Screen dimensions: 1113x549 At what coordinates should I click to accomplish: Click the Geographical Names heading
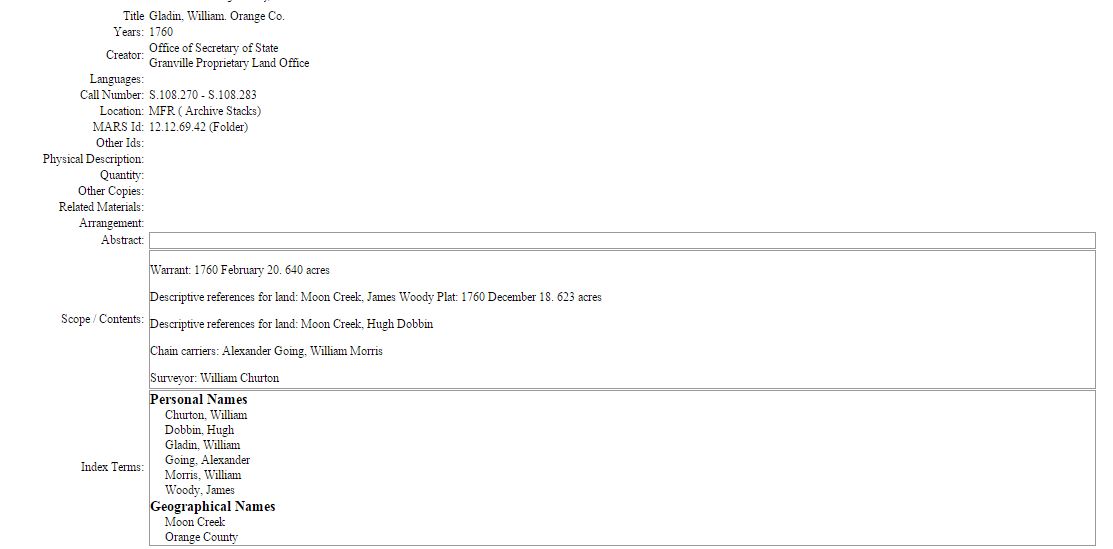pos(212,507)
